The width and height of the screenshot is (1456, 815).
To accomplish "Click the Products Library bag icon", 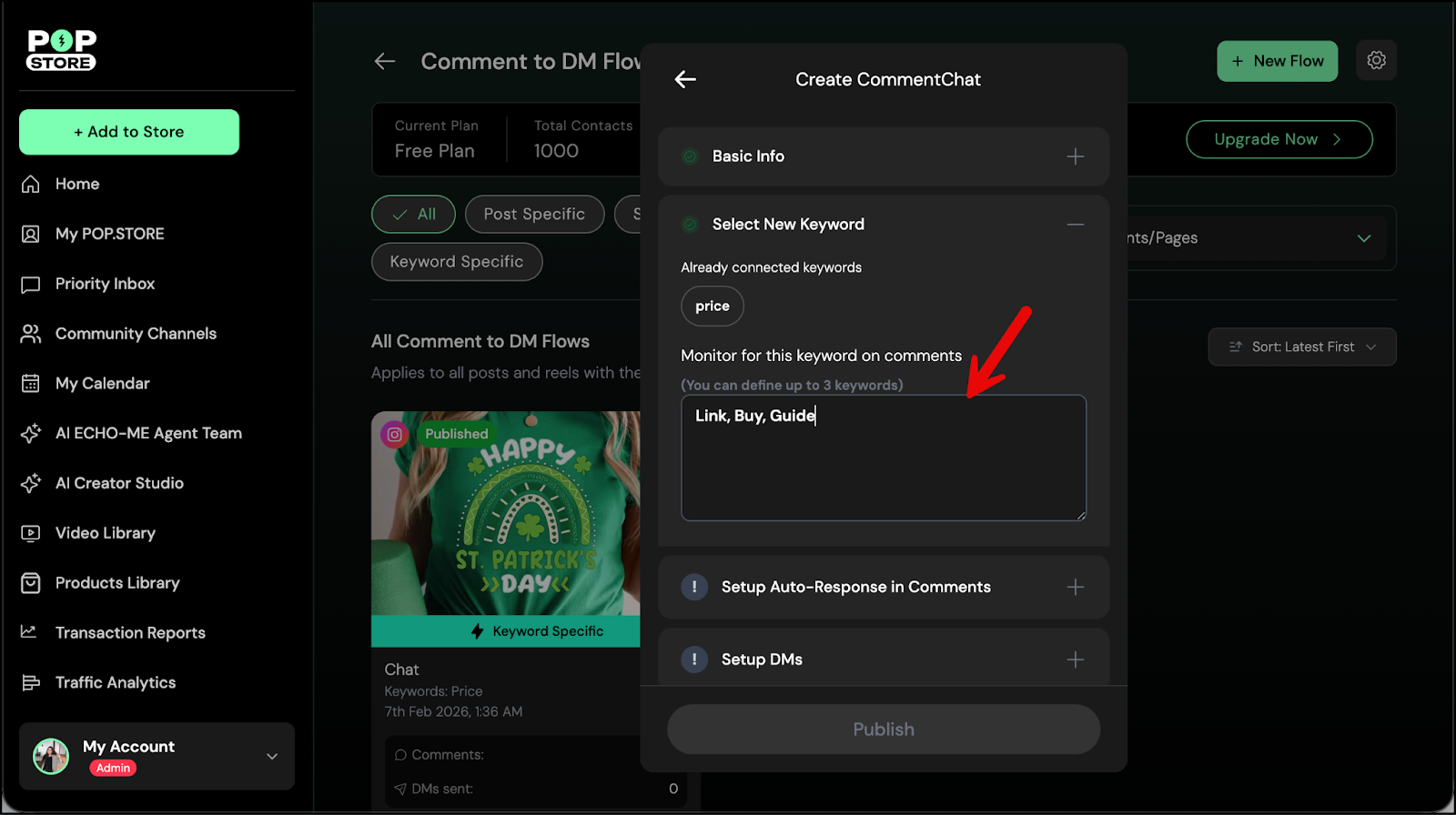I will 31,583.
